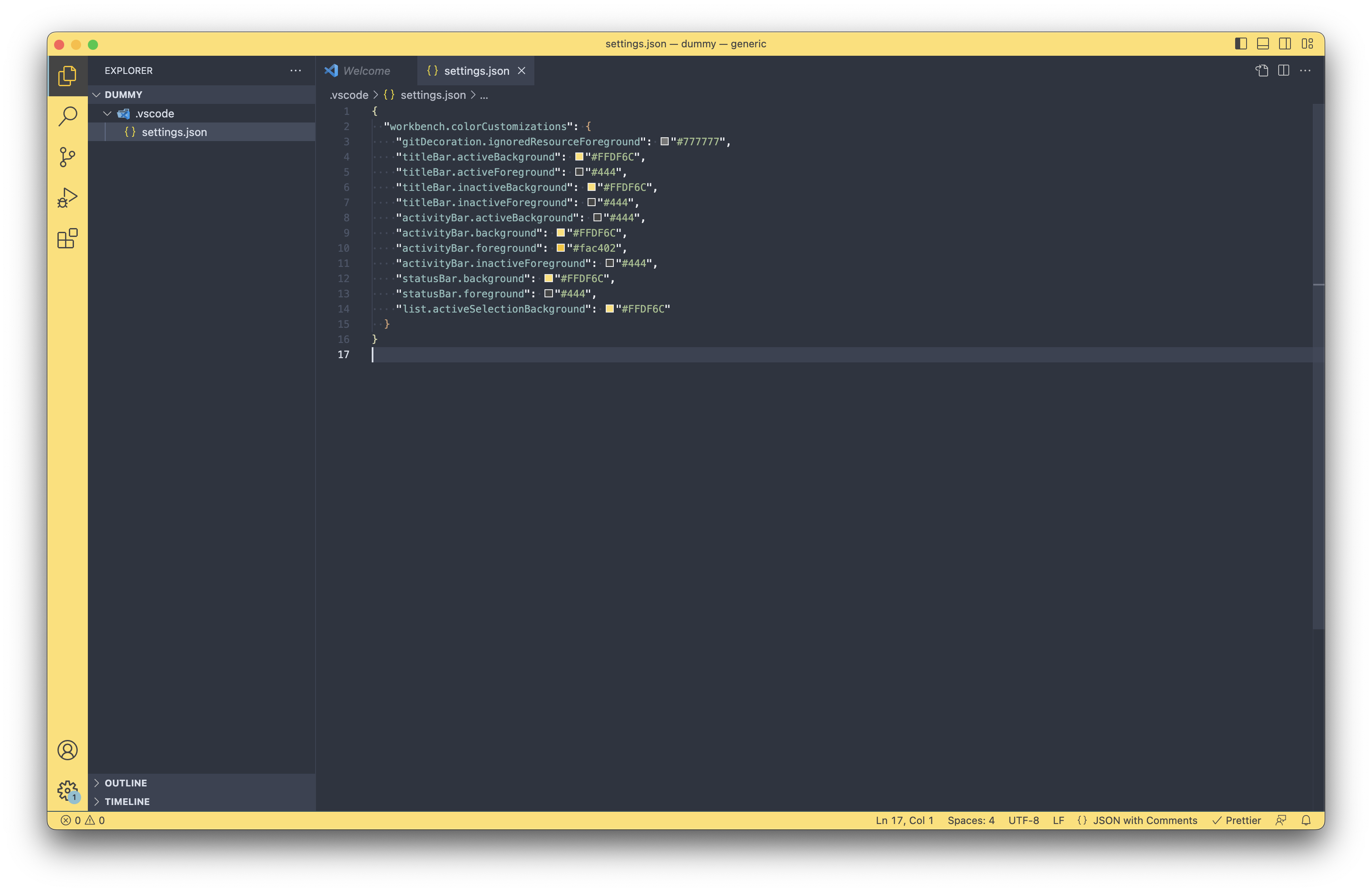This screenshot has width=1372, height=892.
Task: Click the macOS green zoom button
Action: (93, 44)
